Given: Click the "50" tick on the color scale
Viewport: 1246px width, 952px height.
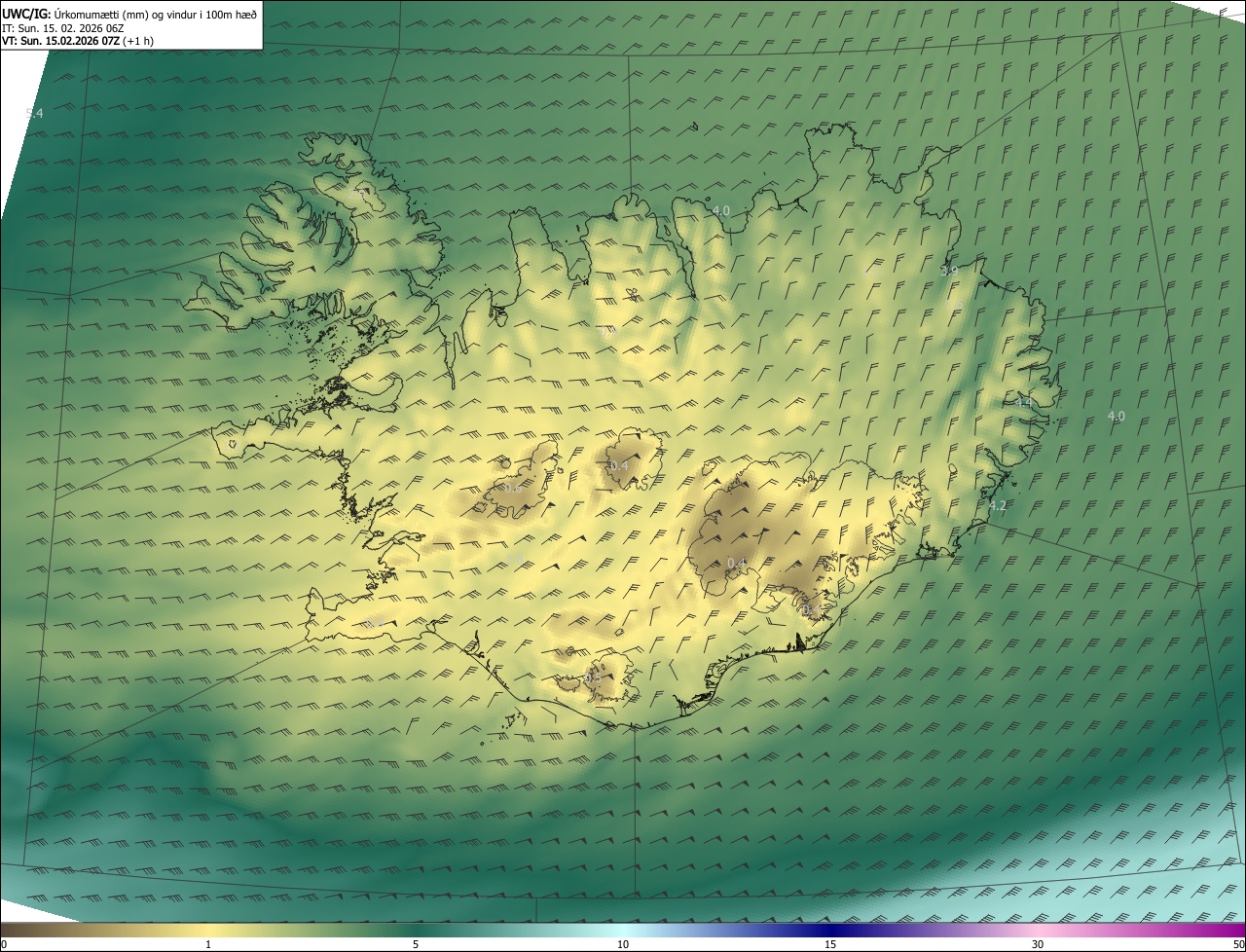Looking at the screenshot, I should 1238,944.
